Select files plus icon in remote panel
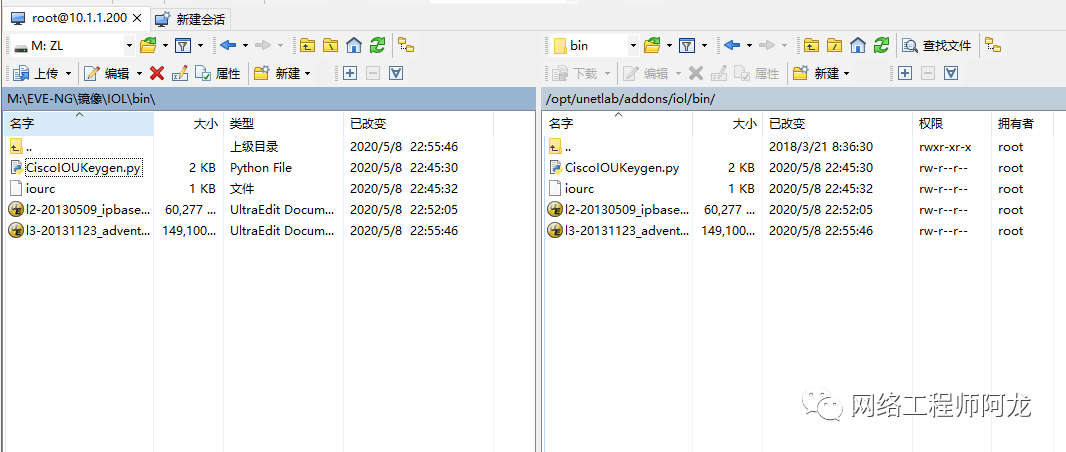 pyautogui.click(x=905, y=73)
